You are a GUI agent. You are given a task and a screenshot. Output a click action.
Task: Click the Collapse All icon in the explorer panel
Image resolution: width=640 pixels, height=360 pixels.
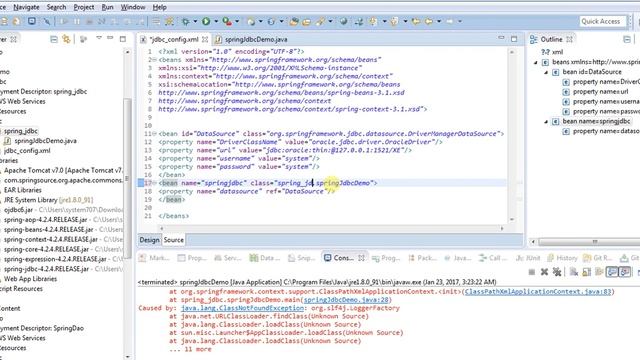point(53,39)
